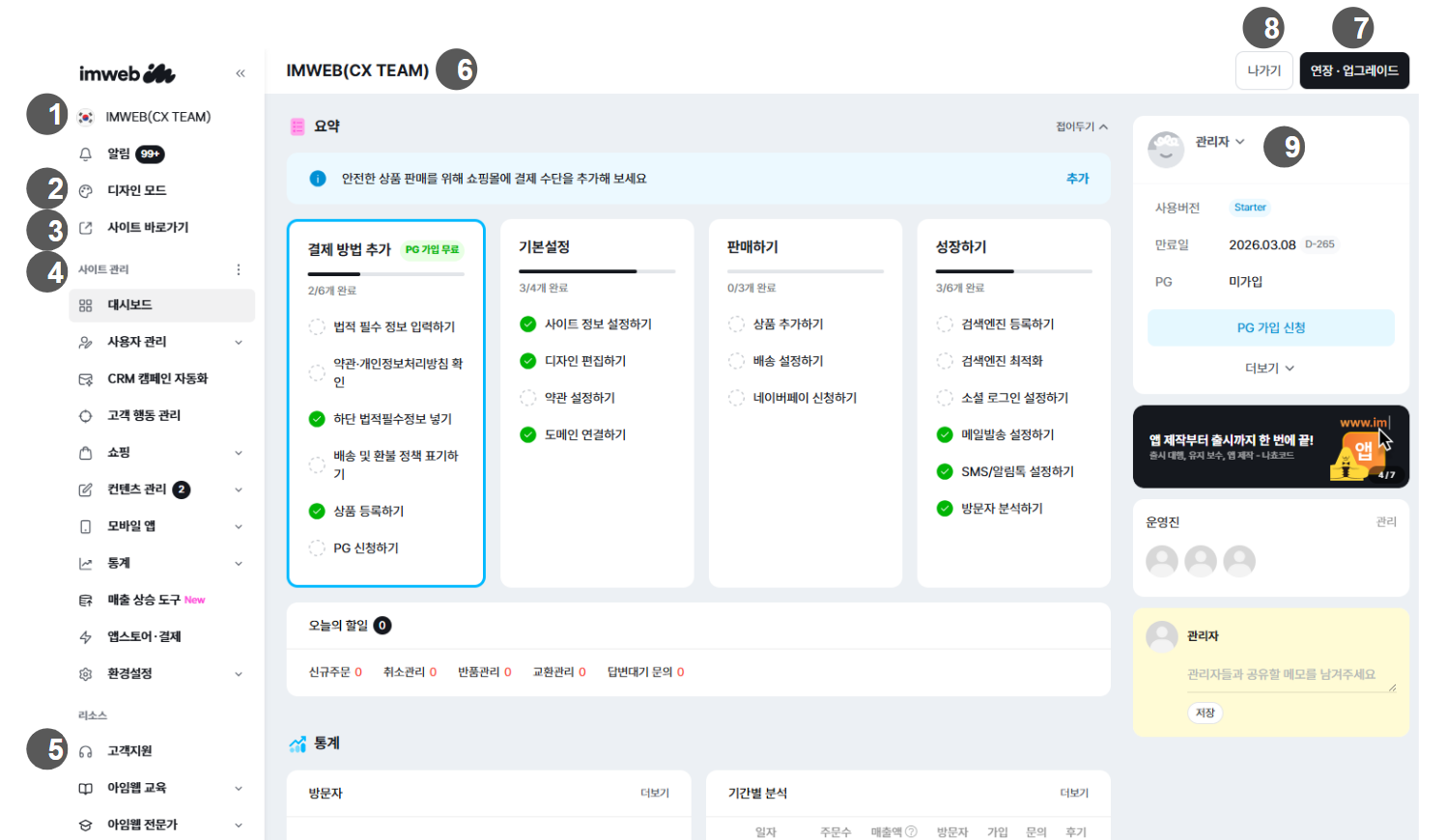Expand the 쇼핑 submenu chevron
Image resolution: width=1446 pixels, height=840 pixels.
(239, 453)
